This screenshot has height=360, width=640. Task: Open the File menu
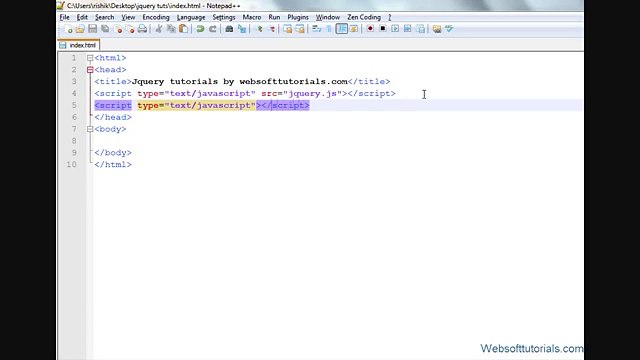tap(64, 17)
